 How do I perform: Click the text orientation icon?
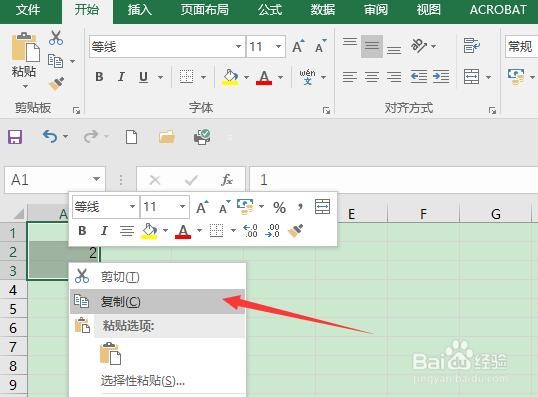pyautogui.click(x=419, y=46)
